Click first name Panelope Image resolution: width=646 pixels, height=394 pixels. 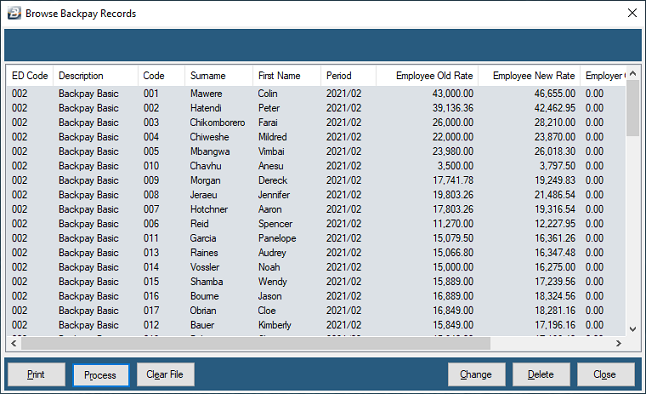coord(277,238)
